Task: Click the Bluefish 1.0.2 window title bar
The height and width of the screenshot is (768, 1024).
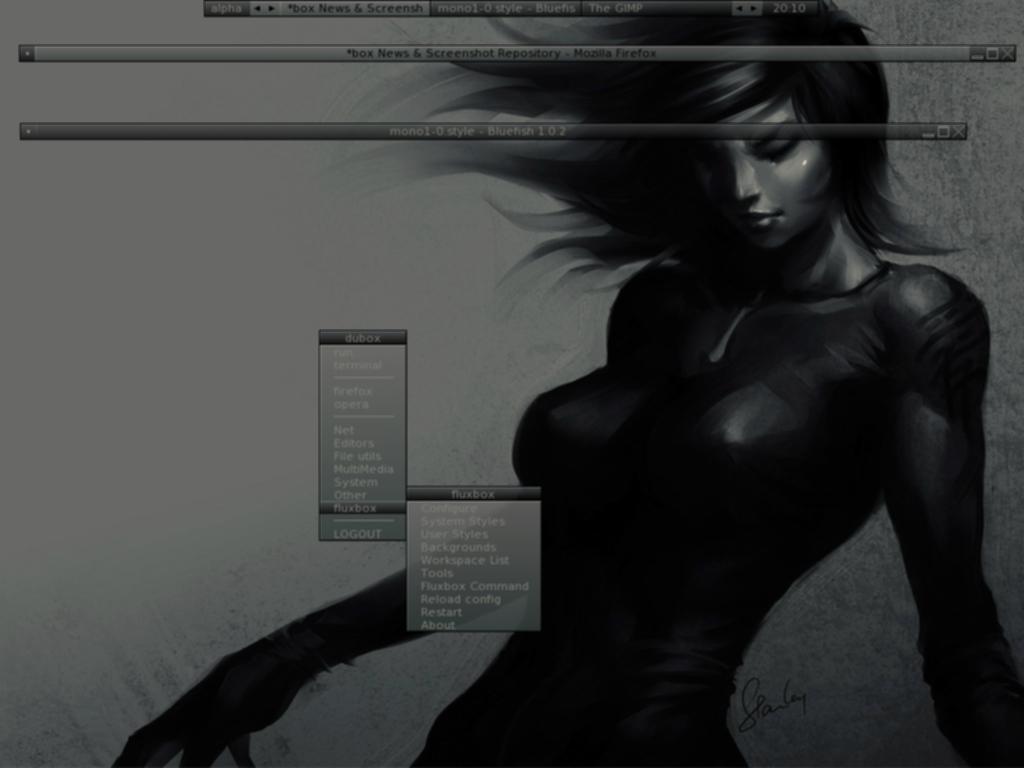Action: tap(477, 131)
